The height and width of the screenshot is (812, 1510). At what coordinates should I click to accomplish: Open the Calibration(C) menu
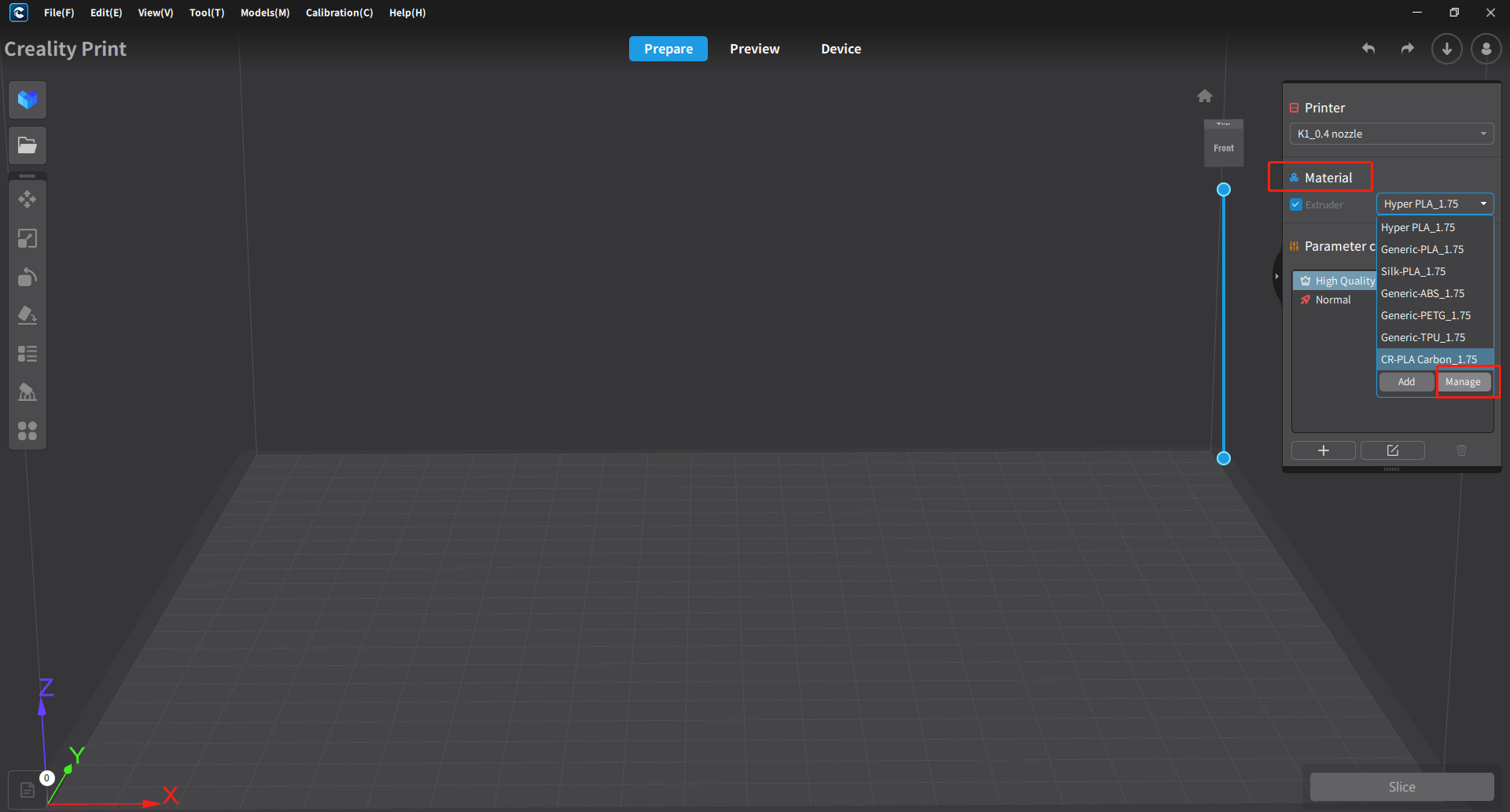pos(339,13)
